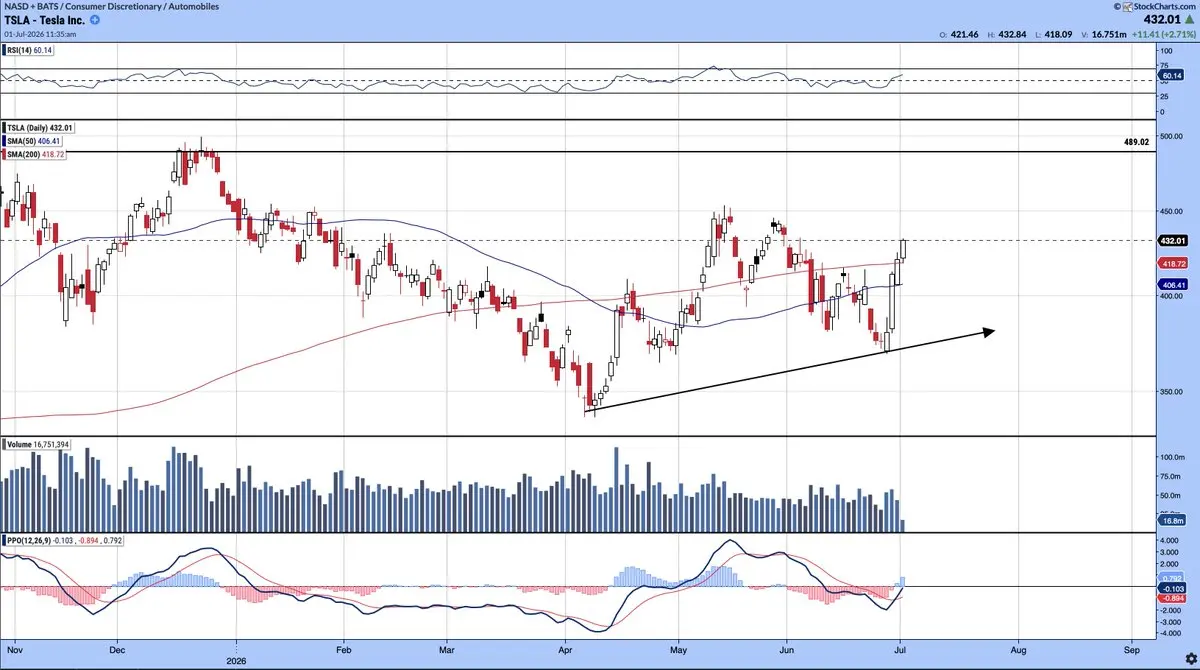Viewport: 1200px width, 670px height.
Task: Select the RSI(14) 60.14 legend label
Action: click(28, 49)
